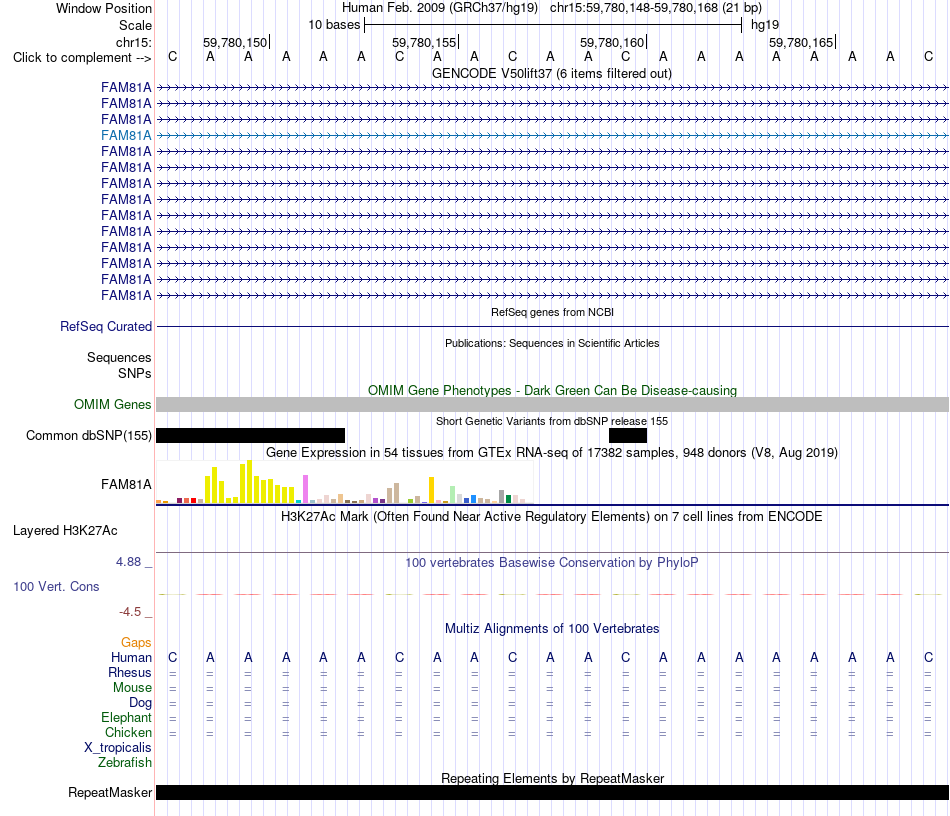Viewport: 950px width, 816px height.
Task: Select the long black dbSNP variant block
Action: [250, 436]
